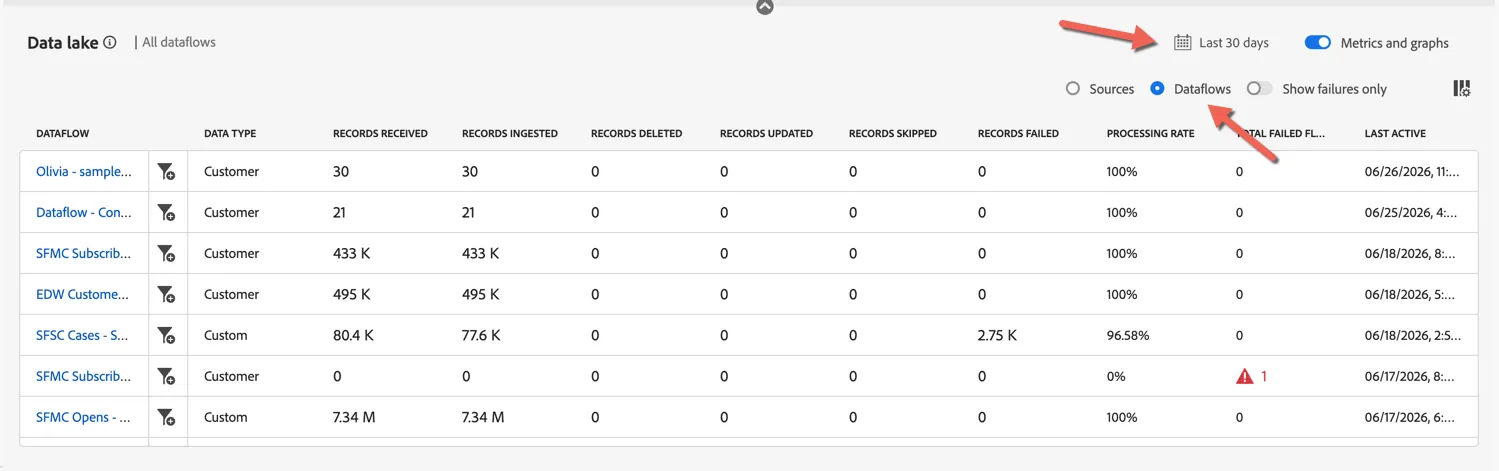The width and height of the screenshot is (1499, 471).
Task: Sort by Records Deleted column header
Action: click(x=637, y=134)
